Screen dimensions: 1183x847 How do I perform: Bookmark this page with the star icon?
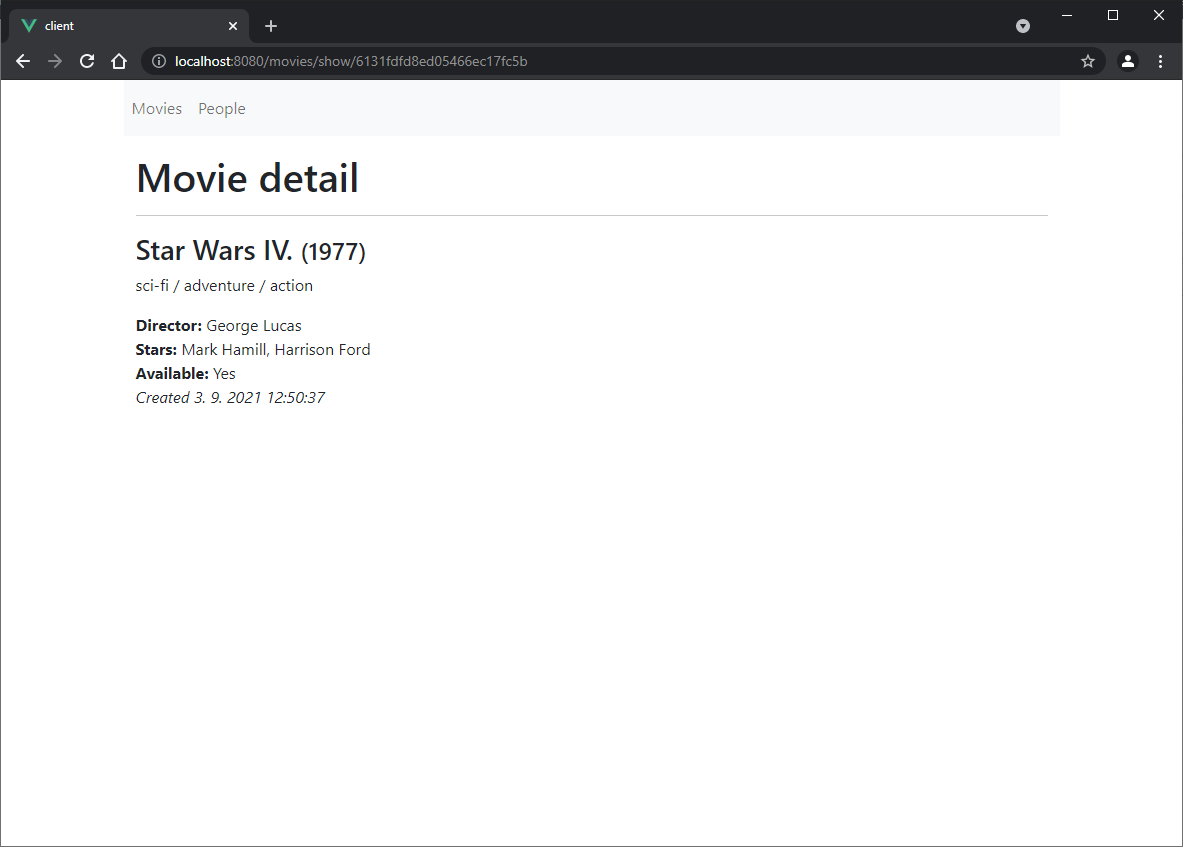tap(1088, 61)
